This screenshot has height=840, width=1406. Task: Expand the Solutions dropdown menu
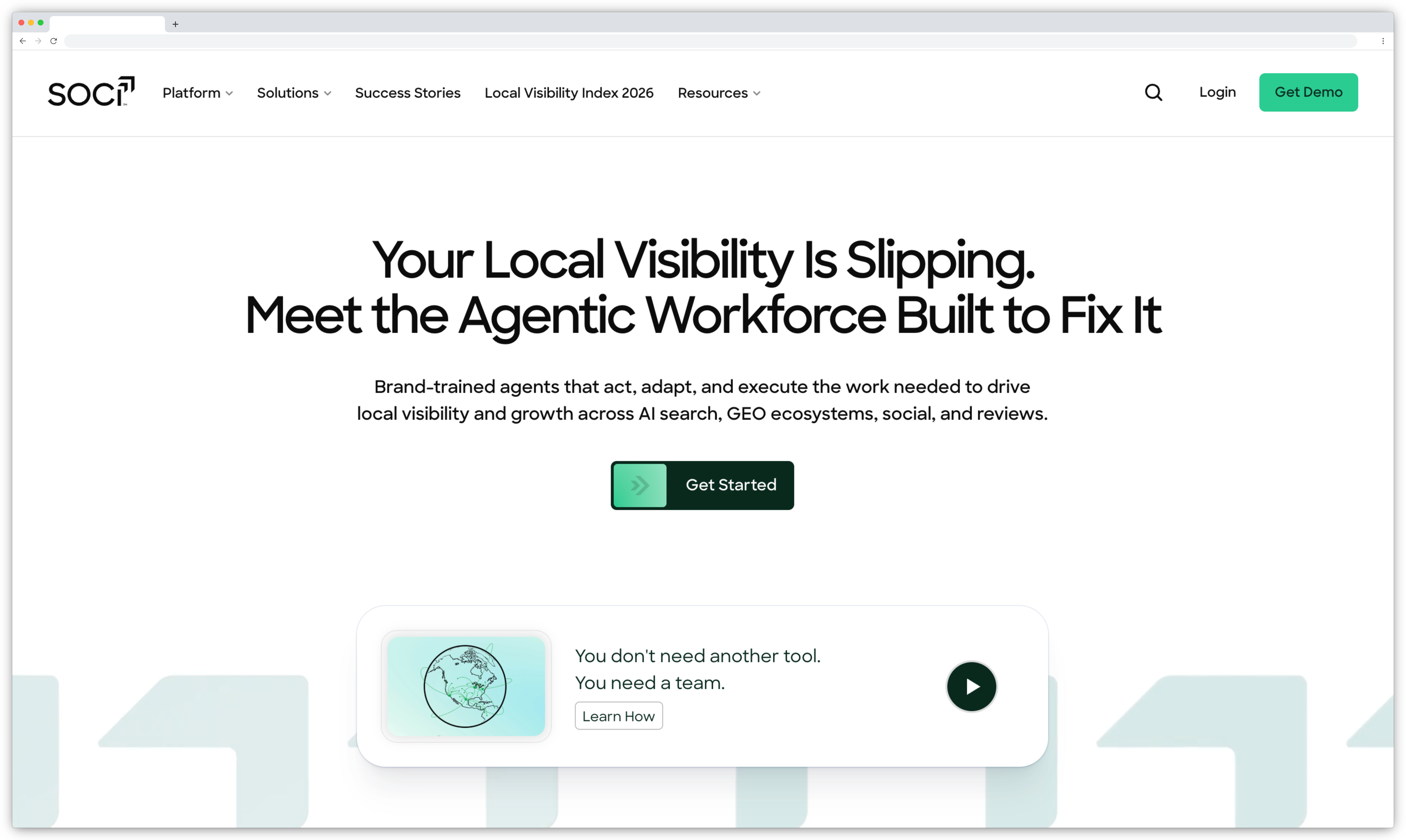click(x=294, y=93)
